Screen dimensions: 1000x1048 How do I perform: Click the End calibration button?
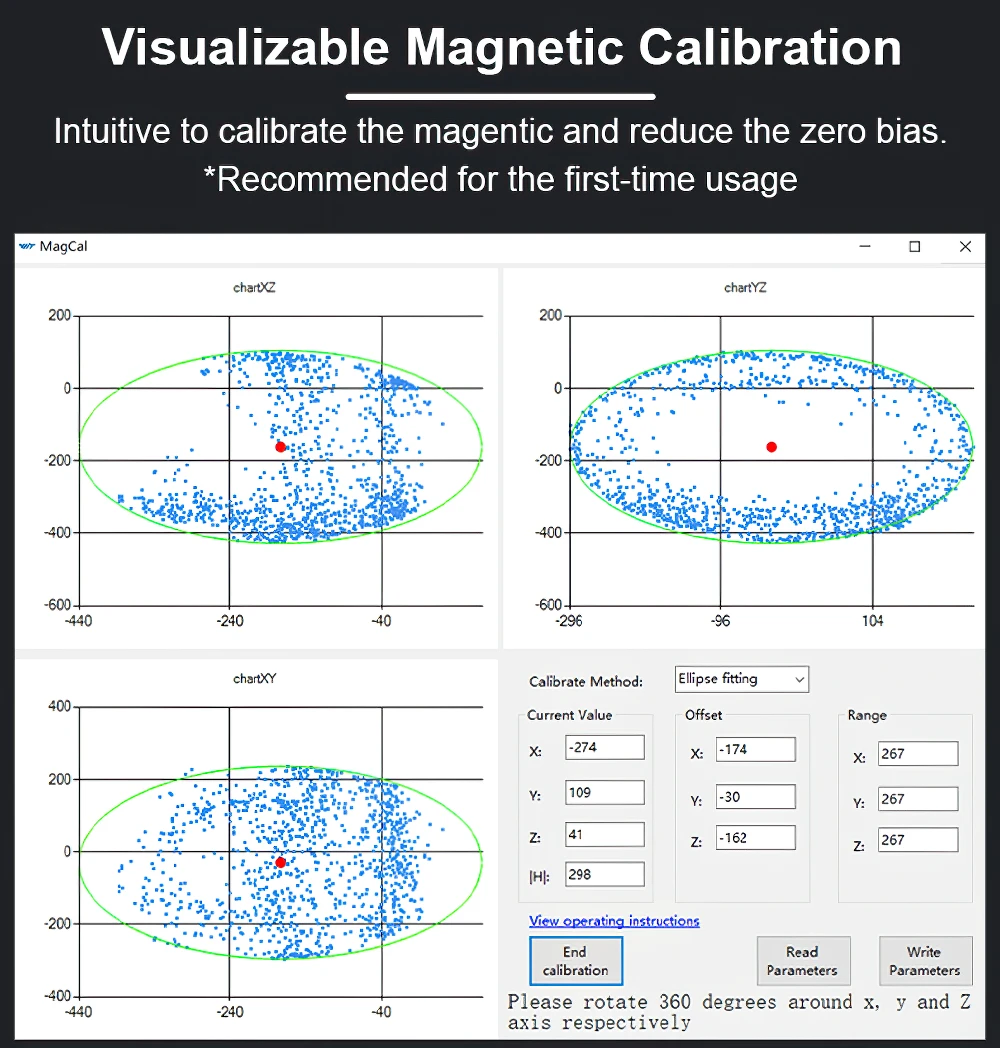[575, 961]
